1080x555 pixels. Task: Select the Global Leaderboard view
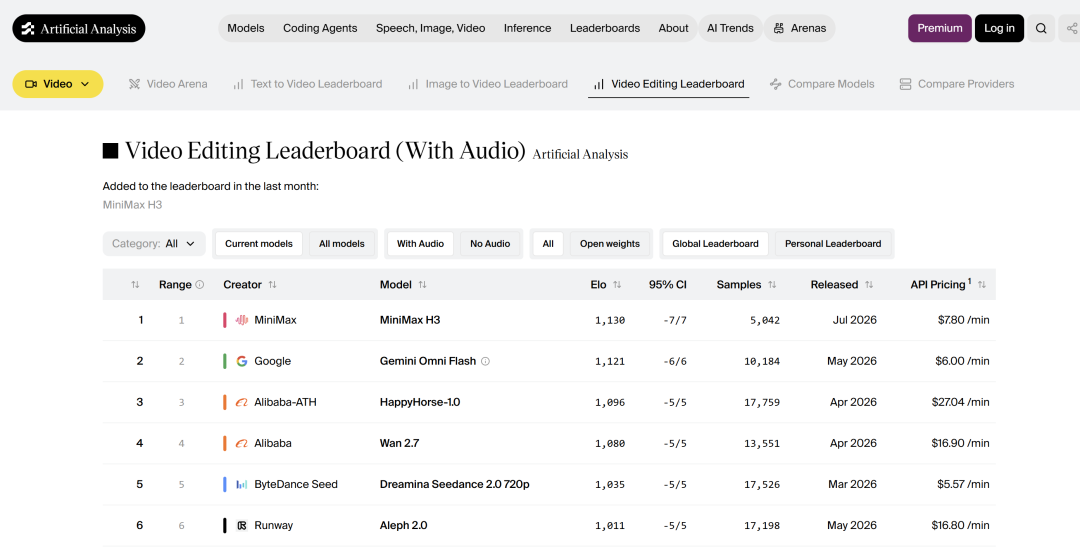[x=715, y=244]
